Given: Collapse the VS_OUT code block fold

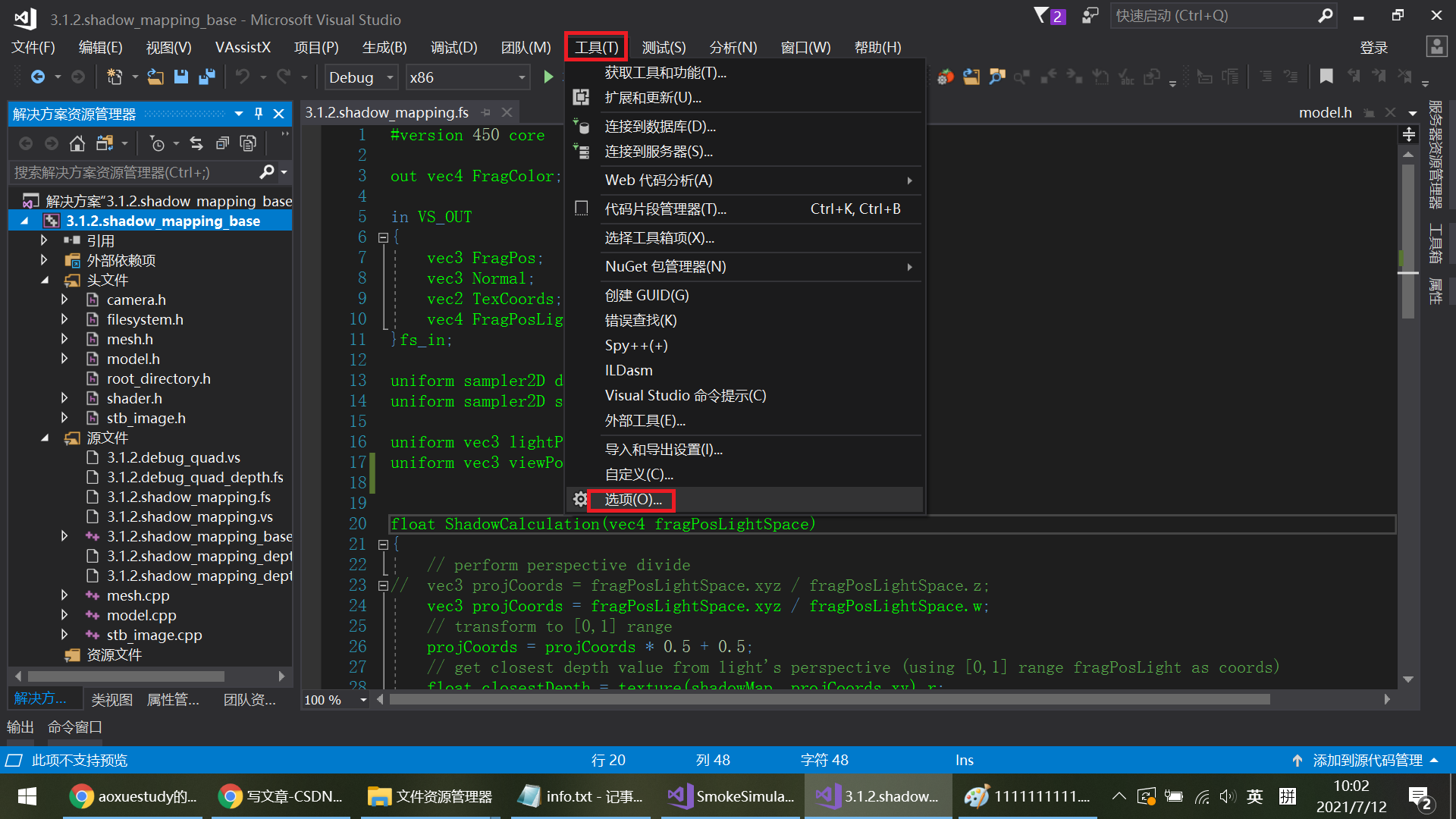Looking at the screenshot, I should tap(383, 237).
